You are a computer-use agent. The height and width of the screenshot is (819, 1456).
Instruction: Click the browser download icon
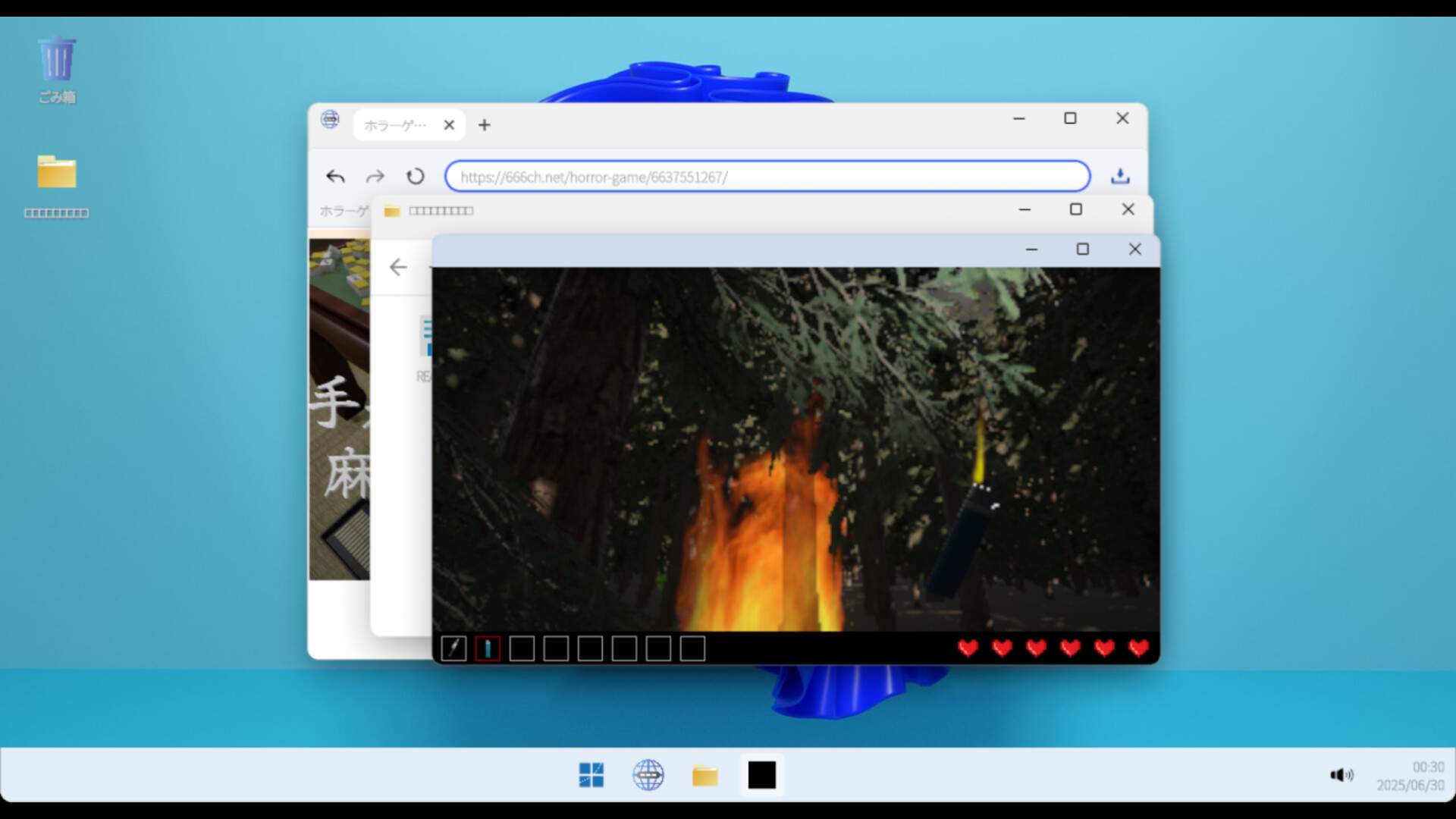tap(1120, 176)
